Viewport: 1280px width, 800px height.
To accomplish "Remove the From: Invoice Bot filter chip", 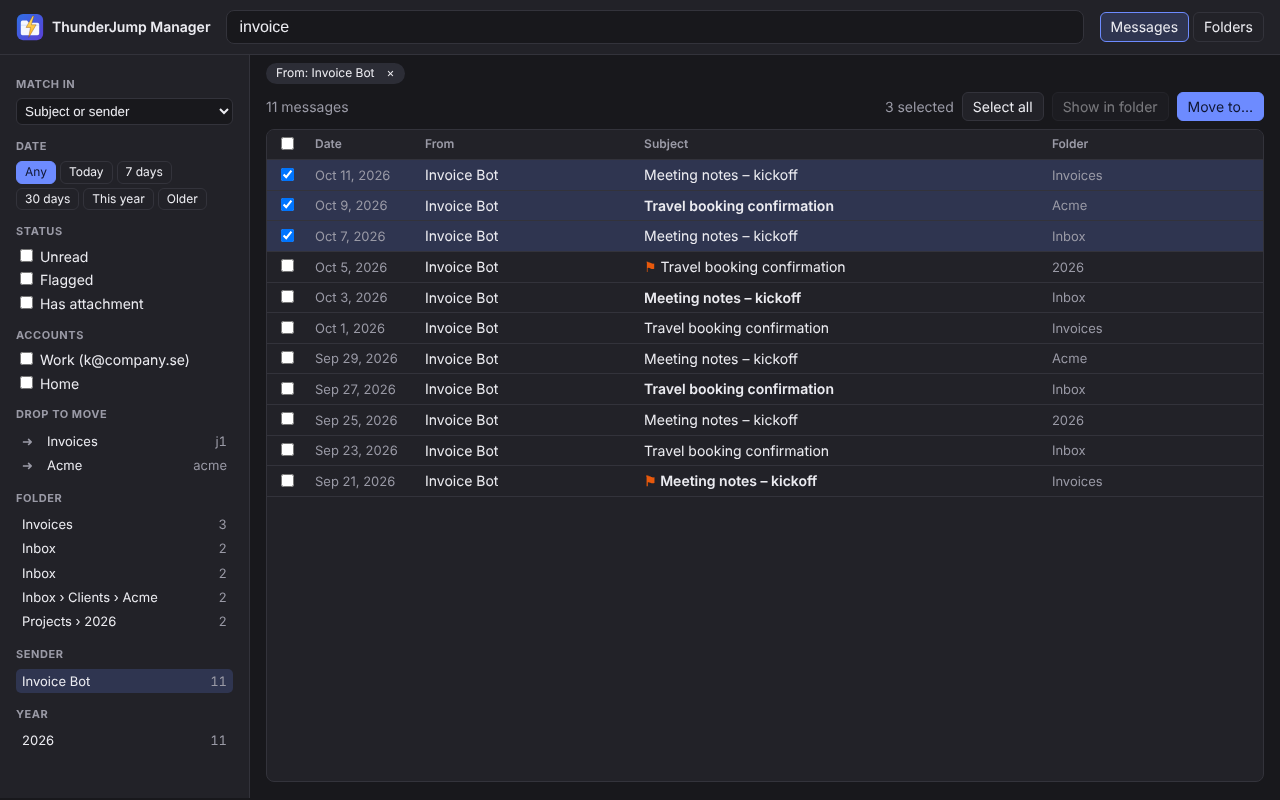I will [x=390, y=73].
